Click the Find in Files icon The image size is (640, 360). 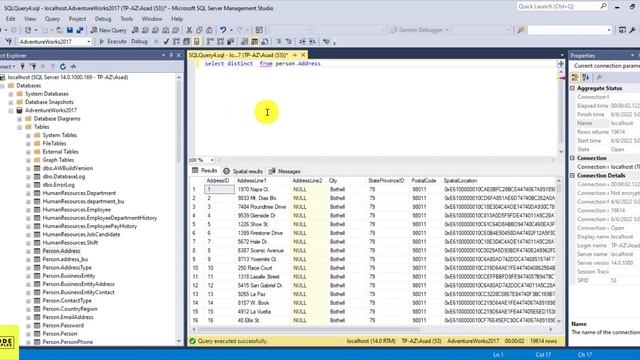coord(521,30)
